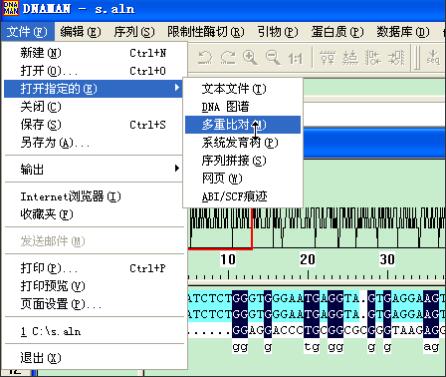Image resolution: width=446 pixels, height=377 pixels.
Task: Click ruler position marker 20
Action: tap(307, 260)
